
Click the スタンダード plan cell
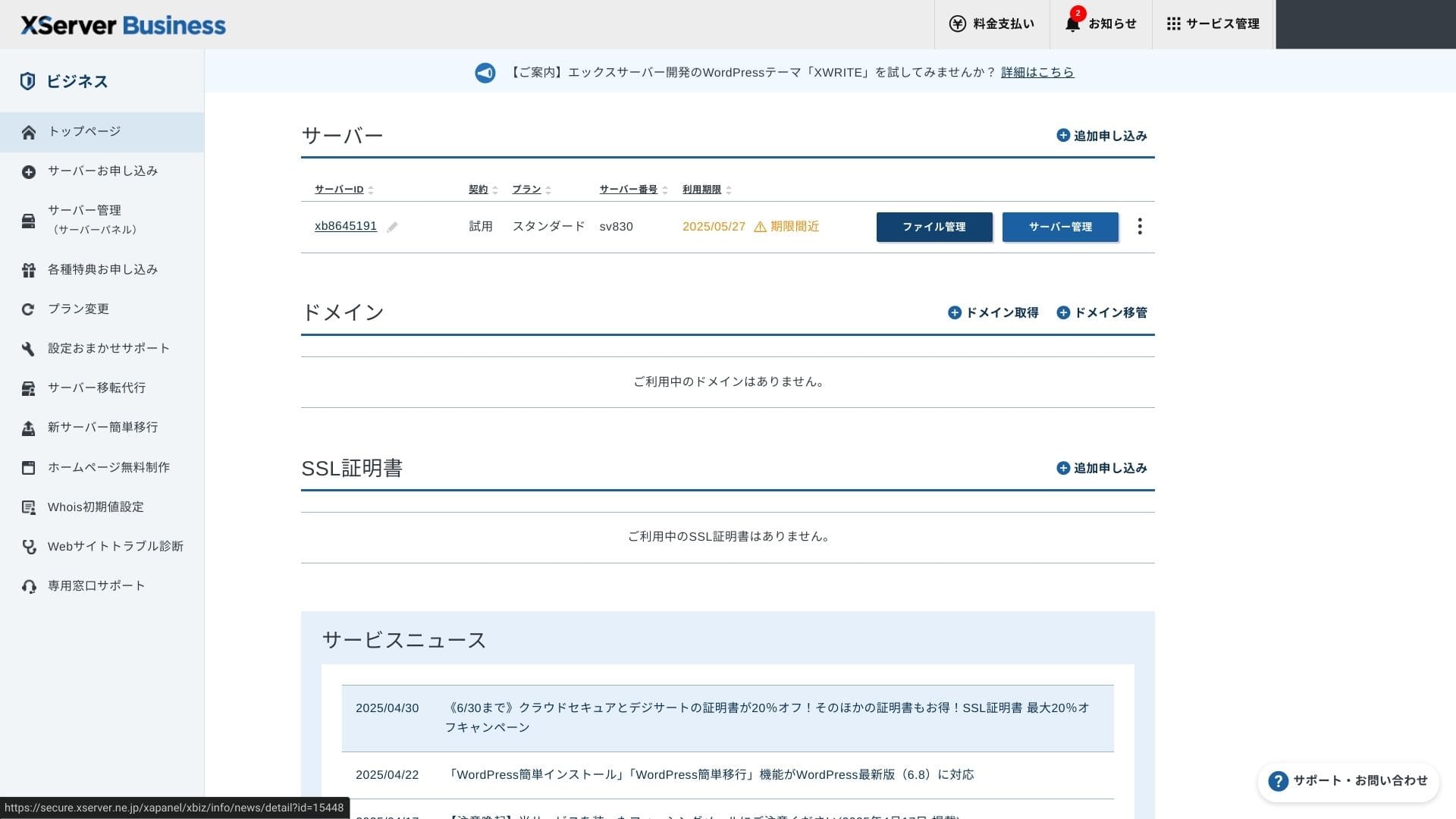(x=548, y=227)
